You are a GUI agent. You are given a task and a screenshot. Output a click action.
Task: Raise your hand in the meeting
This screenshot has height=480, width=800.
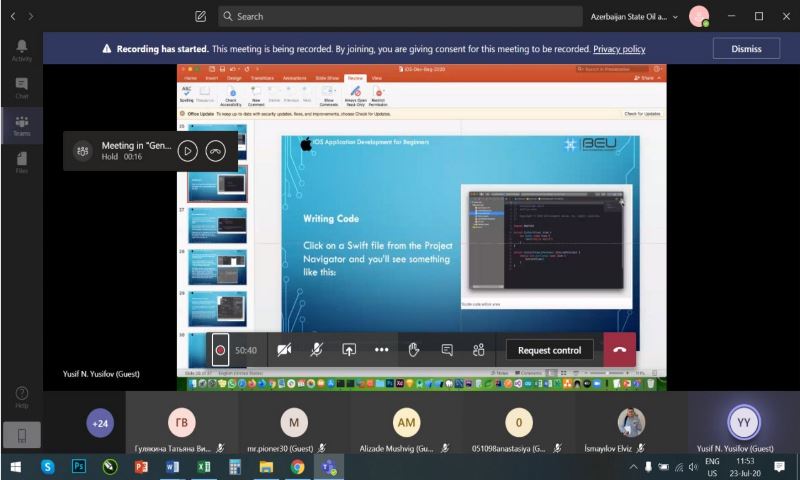[414, 350]
